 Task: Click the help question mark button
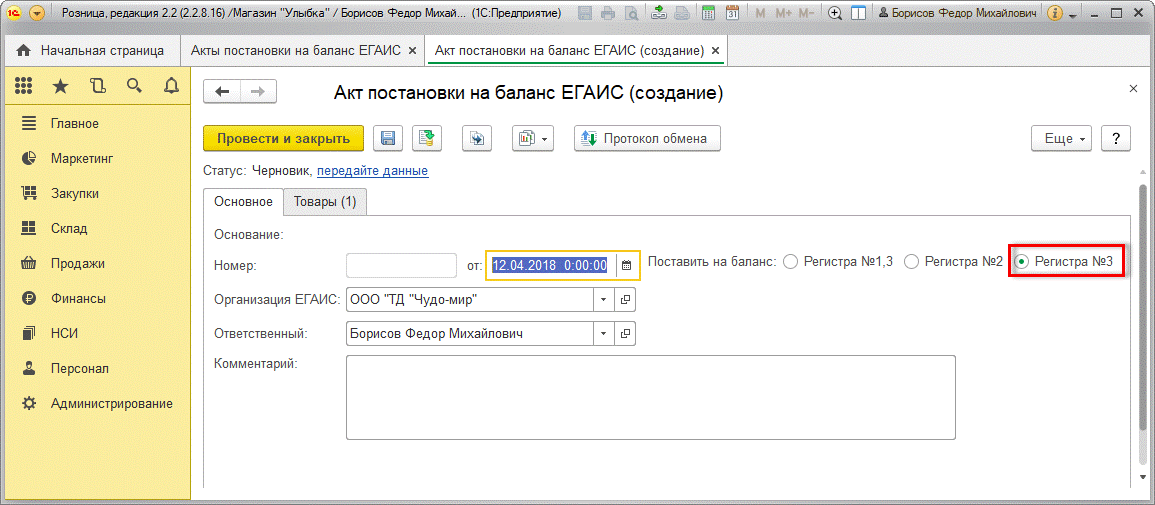tap(1116, 138)
